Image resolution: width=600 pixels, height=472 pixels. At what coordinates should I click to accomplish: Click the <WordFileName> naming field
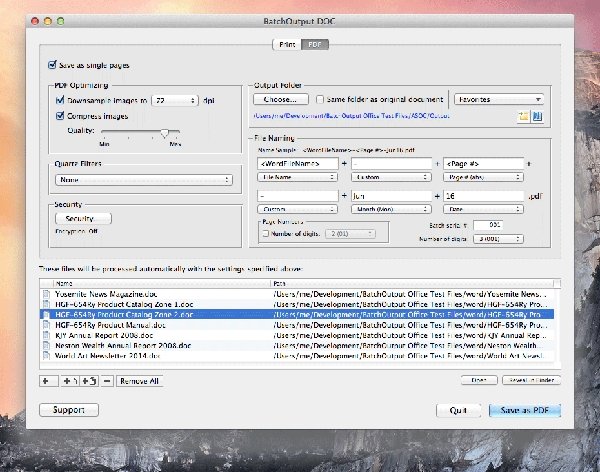(298, 163)
